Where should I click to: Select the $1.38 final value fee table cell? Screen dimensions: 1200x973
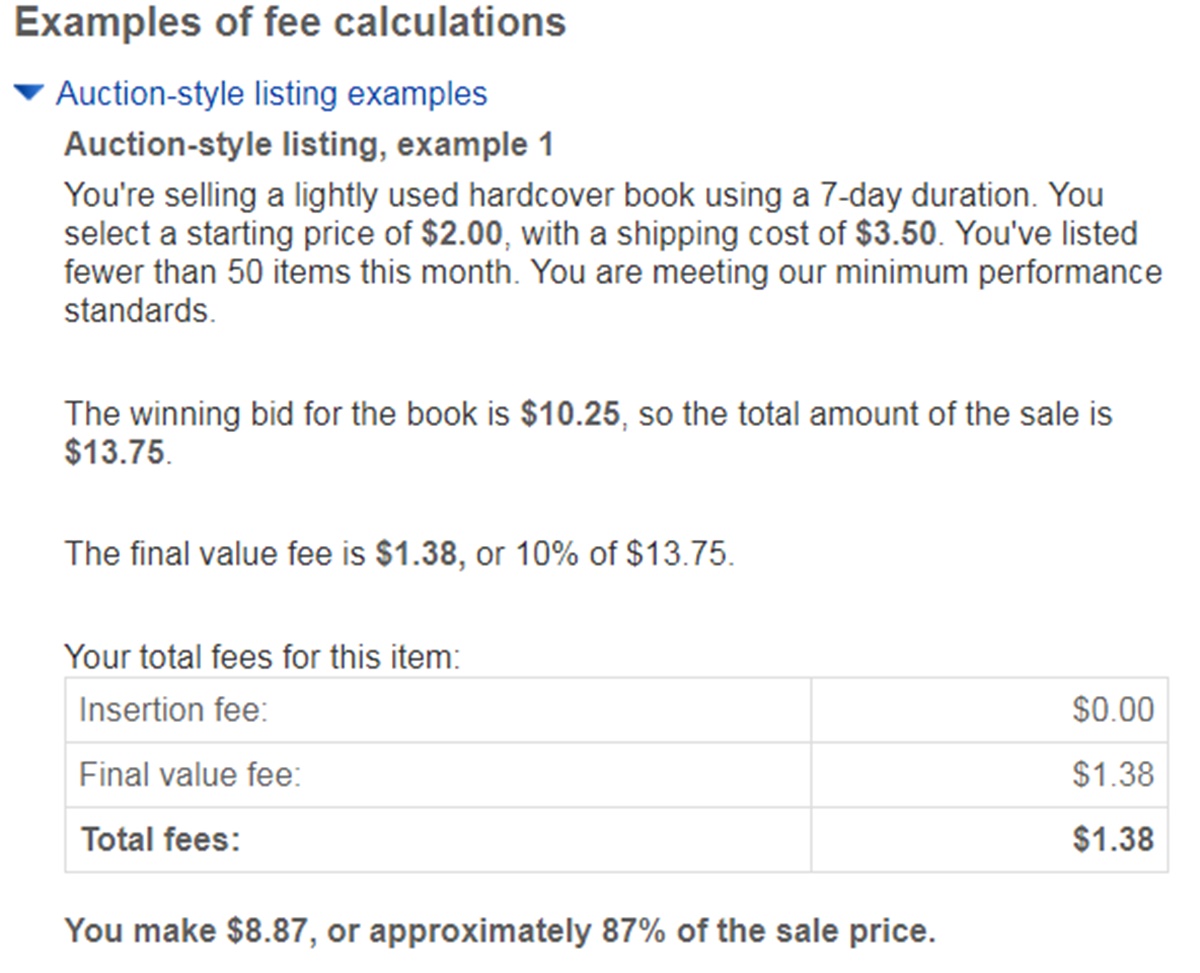(1112, 774)
